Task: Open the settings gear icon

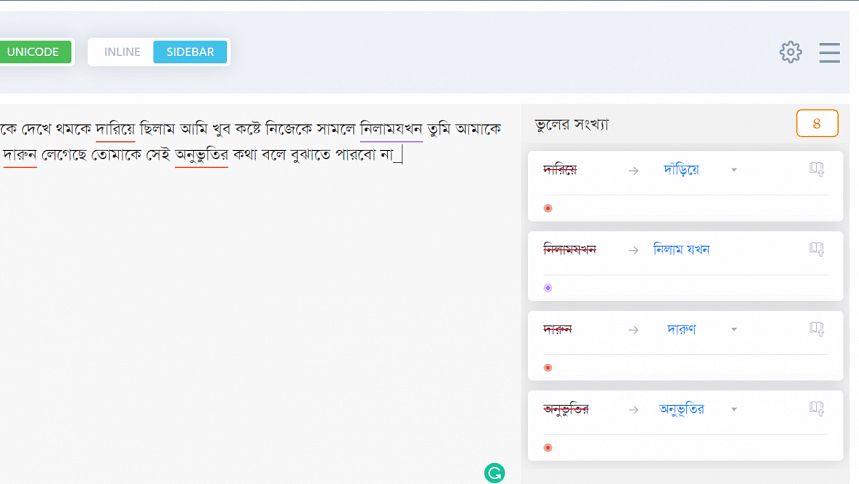Action: pos(790,52)
